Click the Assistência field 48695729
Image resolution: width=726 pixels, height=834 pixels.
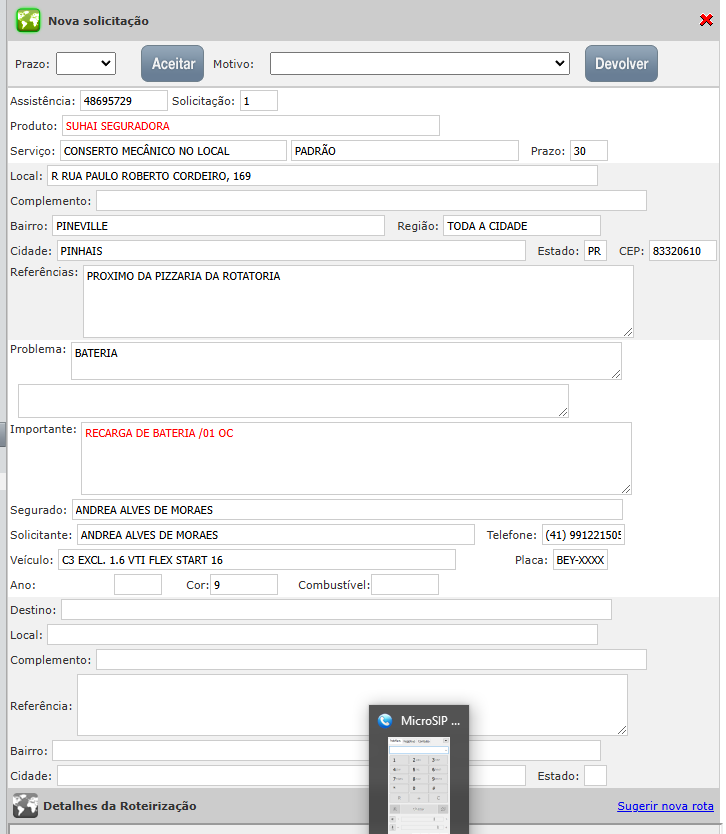(124, 101)
